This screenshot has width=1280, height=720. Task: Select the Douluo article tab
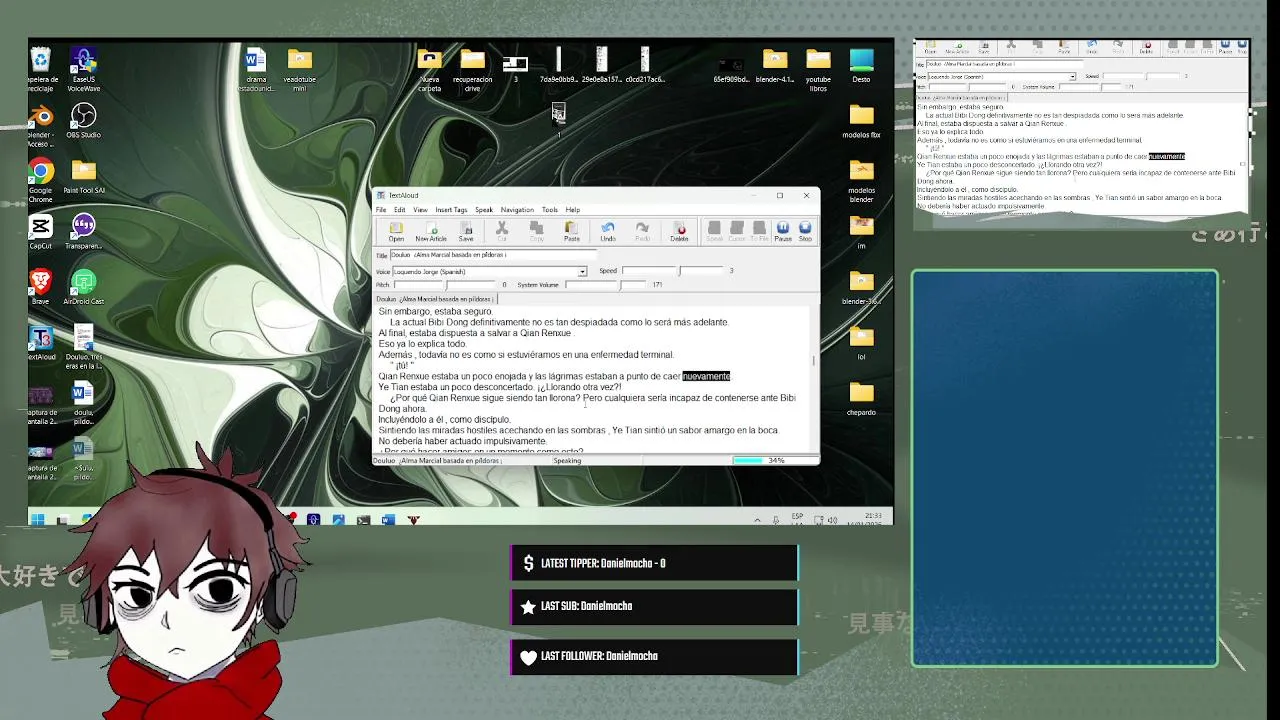435,299
